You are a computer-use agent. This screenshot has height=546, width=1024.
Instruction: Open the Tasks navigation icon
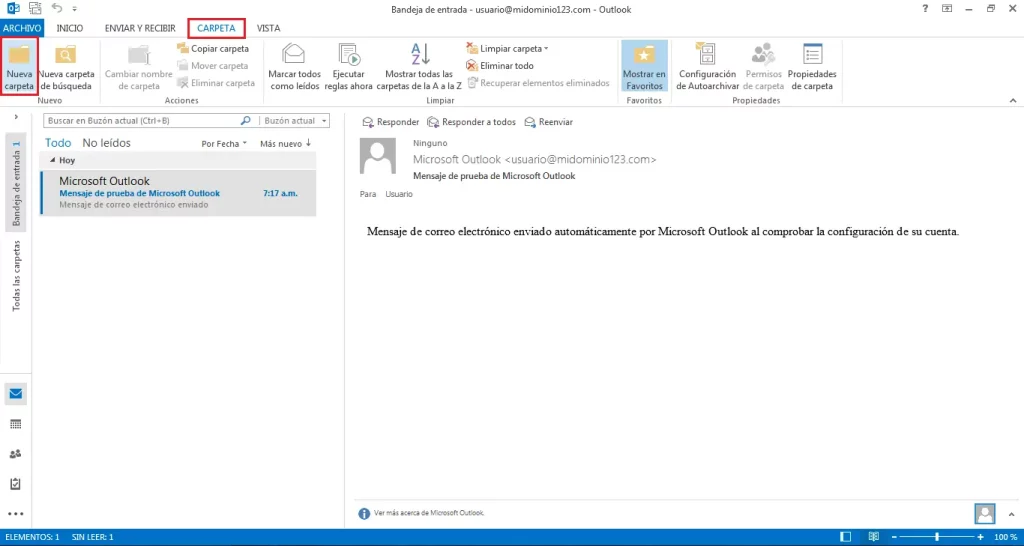[x=16, y=484]
